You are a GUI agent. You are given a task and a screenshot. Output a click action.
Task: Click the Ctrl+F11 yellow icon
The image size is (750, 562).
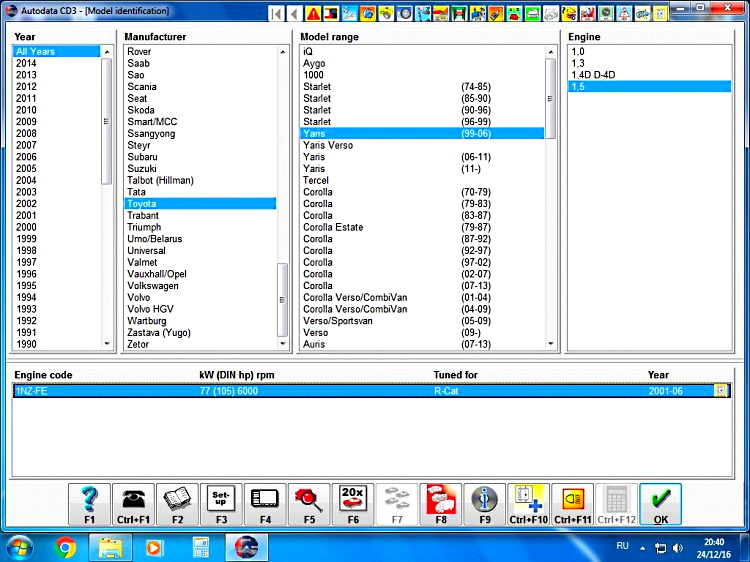click(x=572, y=501)
